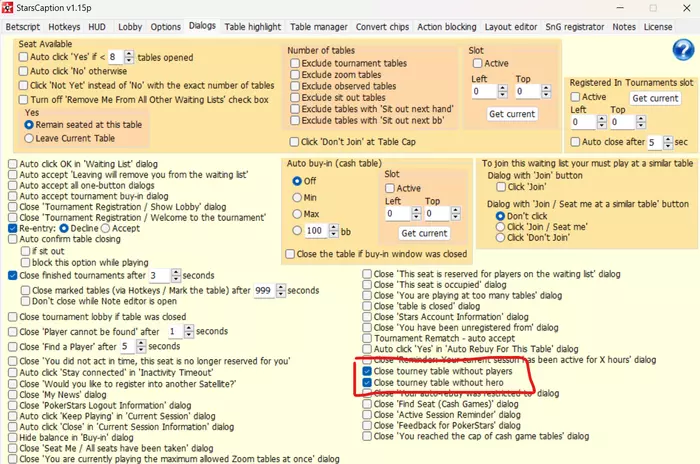The height and width of the screenshot is (464, 700).
Task: Click Get current in Seat Available Slot
Action: point(512,114)
